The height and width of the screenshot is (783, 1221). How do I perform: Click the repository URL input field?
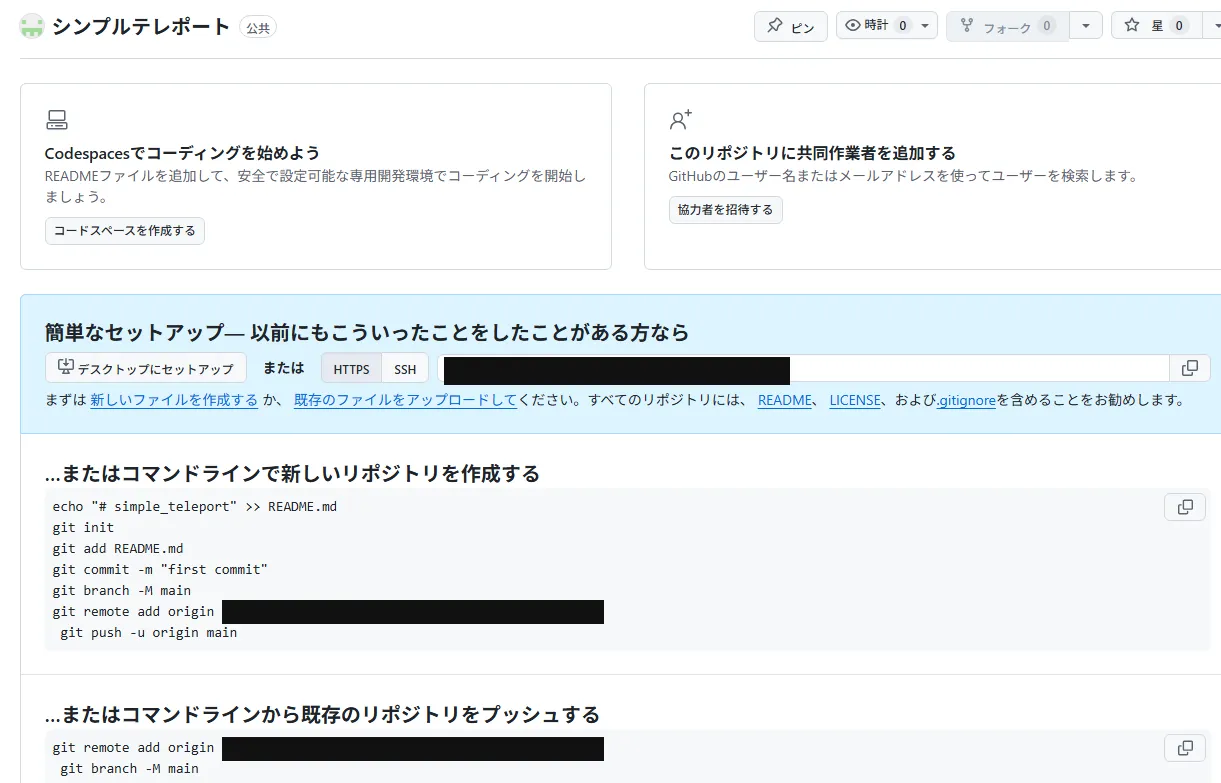pyautogui.click(x=803, y=369)
